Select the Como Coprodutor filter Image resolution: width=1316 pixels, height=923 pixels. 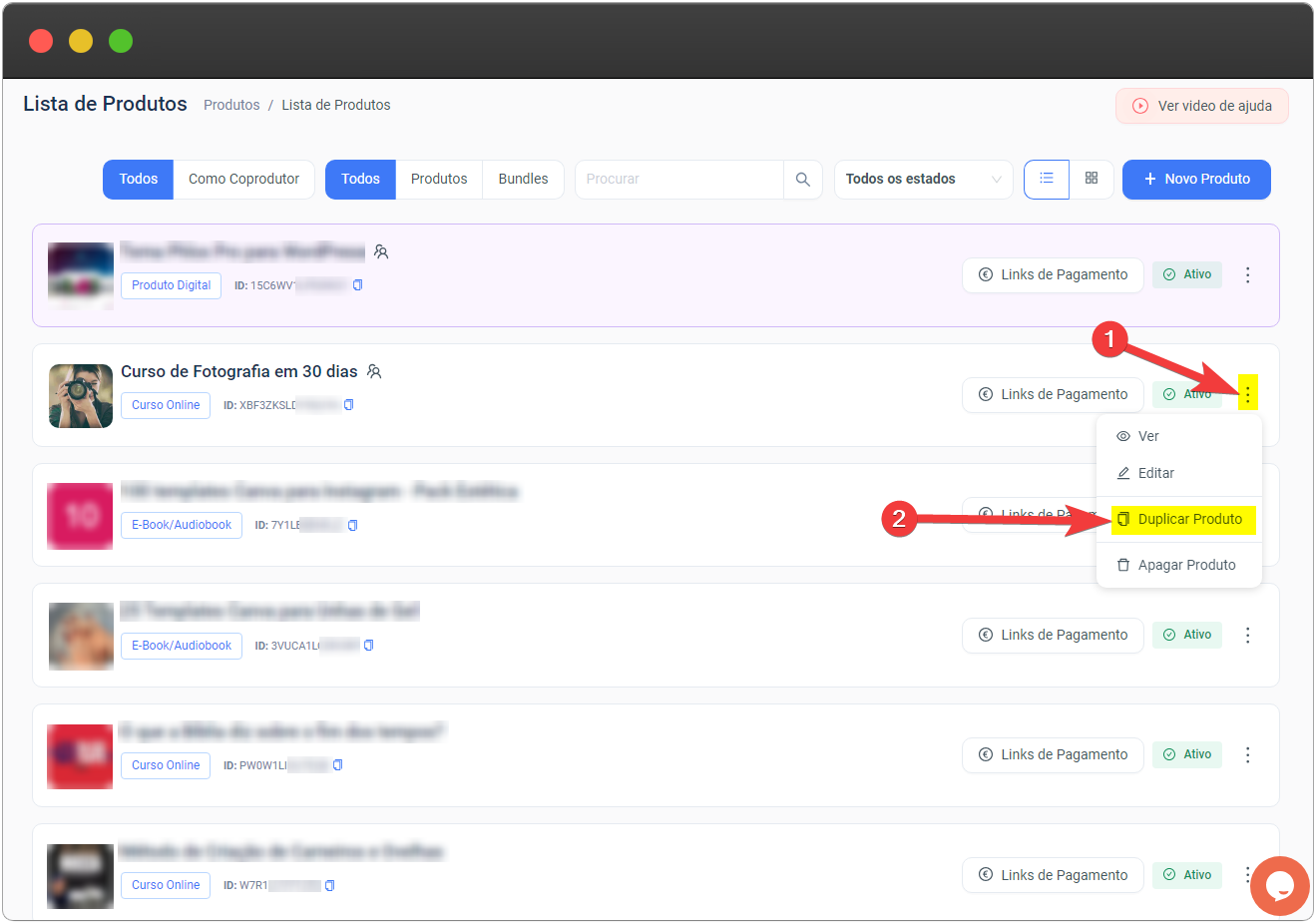pyautogui.click(x=243, y=180)
